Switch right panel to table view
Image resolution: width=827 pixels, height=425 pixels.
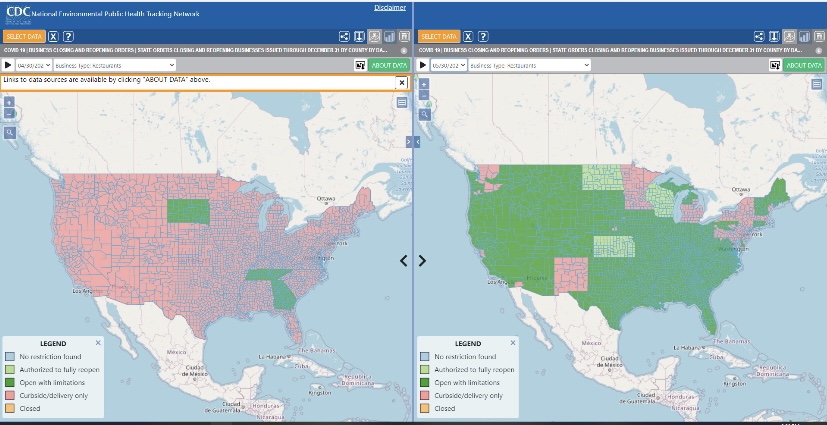[818, 36]
